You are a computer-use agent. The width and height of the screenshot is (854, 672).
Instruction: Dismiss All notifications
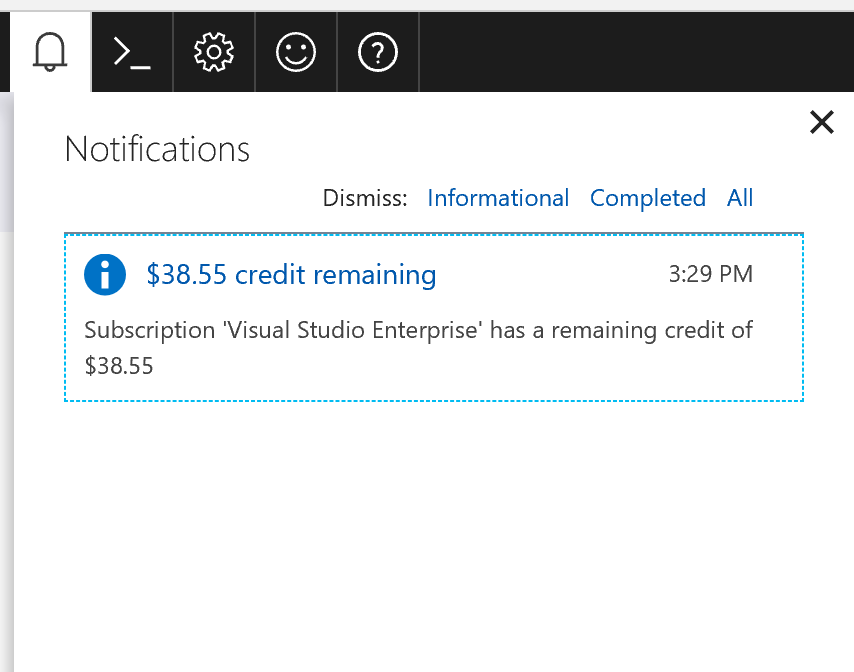click(740, 198)
